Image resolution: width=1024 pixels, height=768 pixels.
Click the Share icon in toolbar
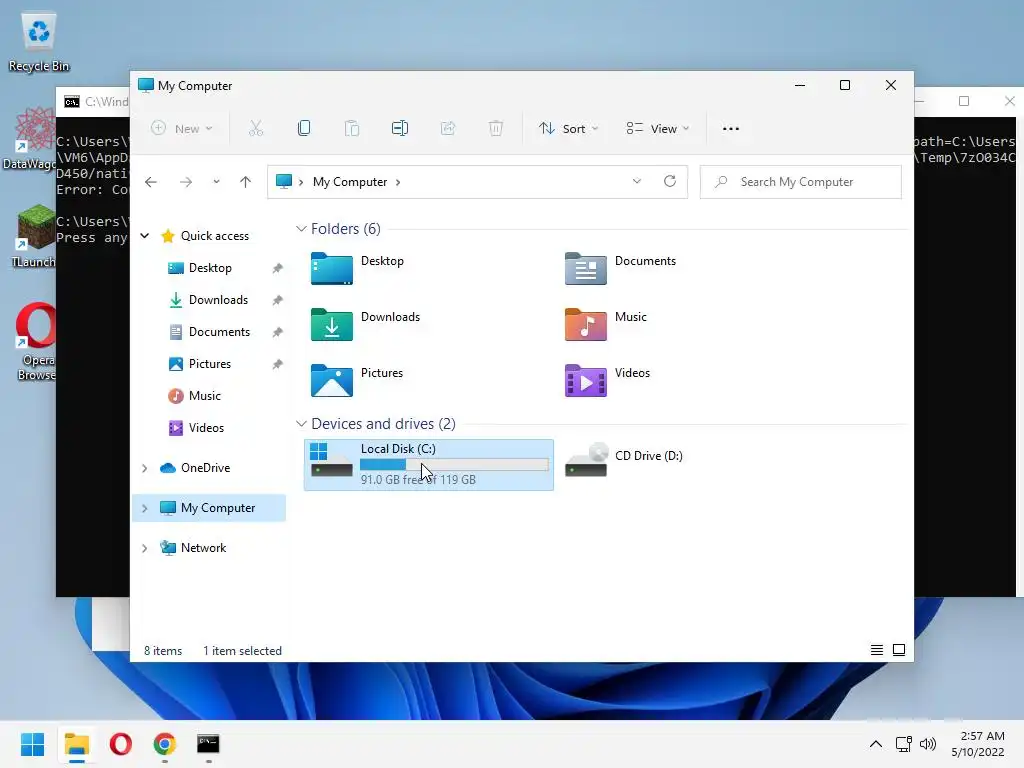[x=448, y=129]
